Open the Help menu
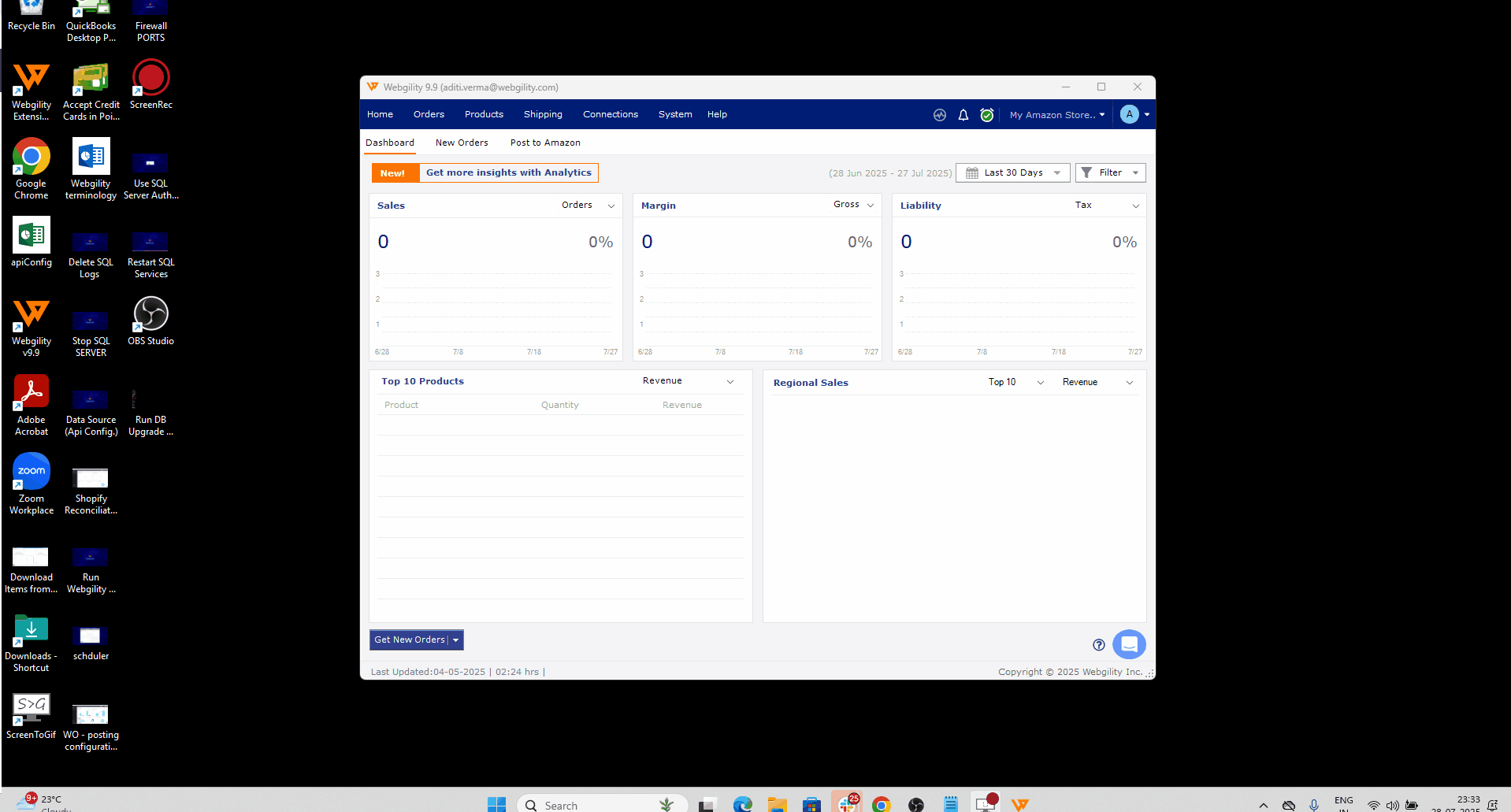Screen dimensions: 1511x812 717,115
